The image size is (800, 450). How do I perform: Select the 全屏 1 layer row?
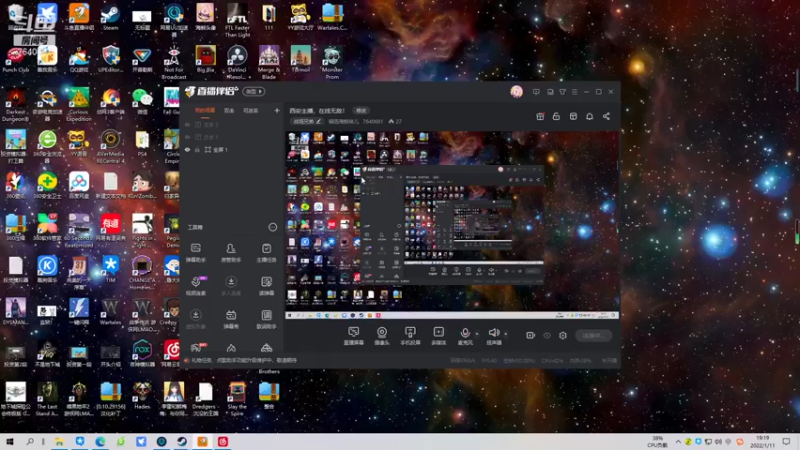[232, 149]
